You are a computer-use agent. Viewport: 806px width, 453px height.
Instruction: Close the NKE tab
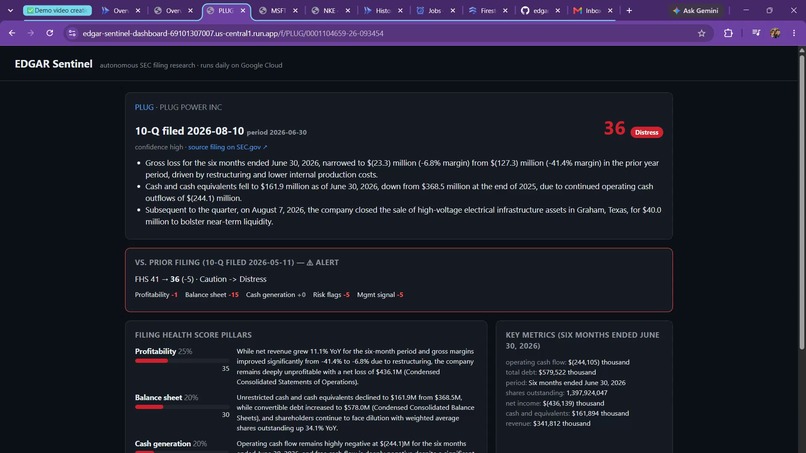[x=348, y=10]
